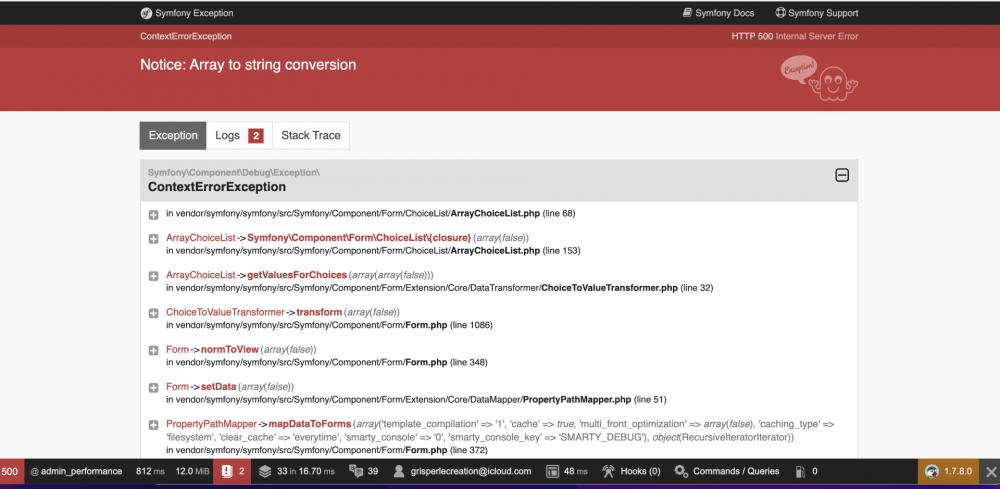Click the translation icon showing 39
This screenshot has width=1000, height=489.
click(356, 471)
